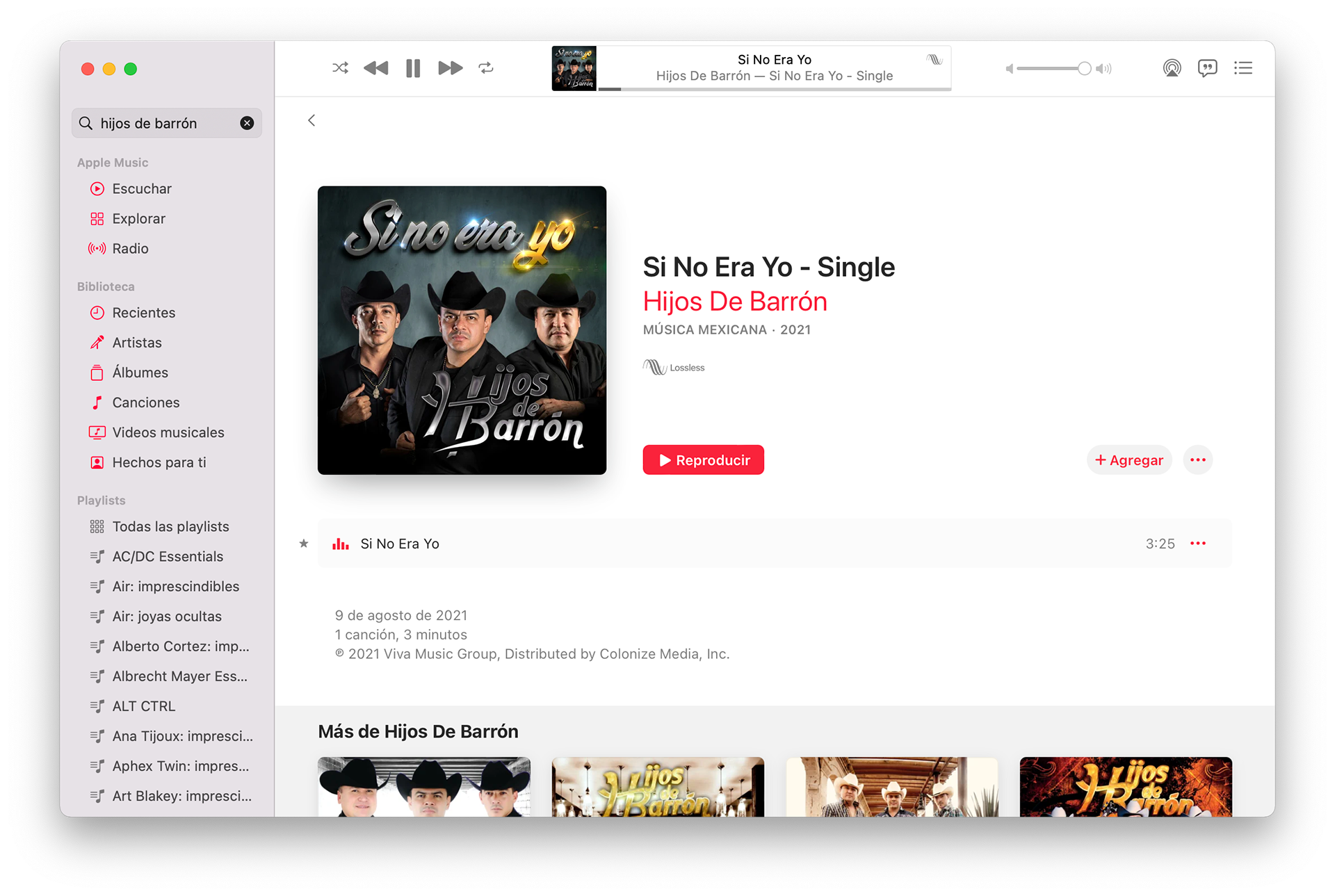The width and height of the screenshot is (1335, 896).
Task: Open the AirPlay output selector
Action: tap(1172, 68)
